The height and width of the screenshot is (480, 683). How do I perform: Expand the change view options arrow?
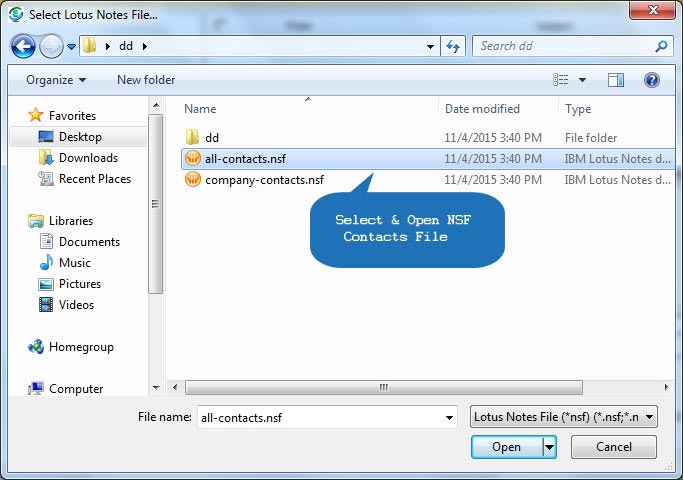tap(582, 80)
